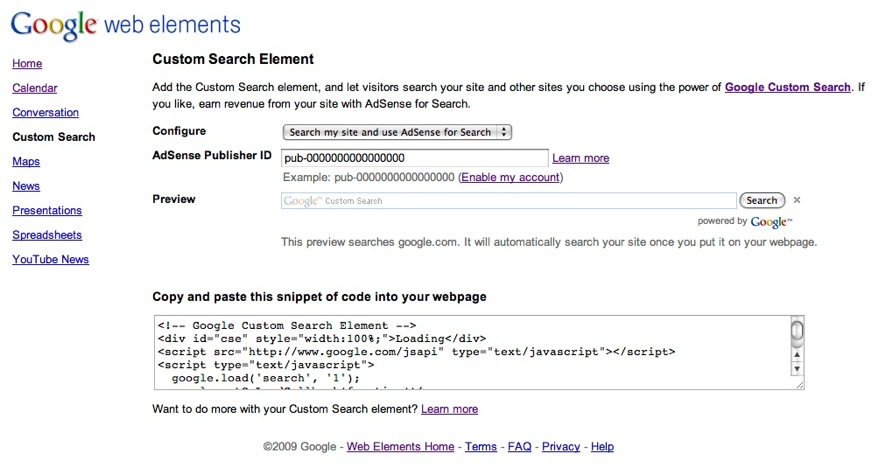Open the Home page in the sidebar
Screen dimensions: 890x473
[27, 64]
